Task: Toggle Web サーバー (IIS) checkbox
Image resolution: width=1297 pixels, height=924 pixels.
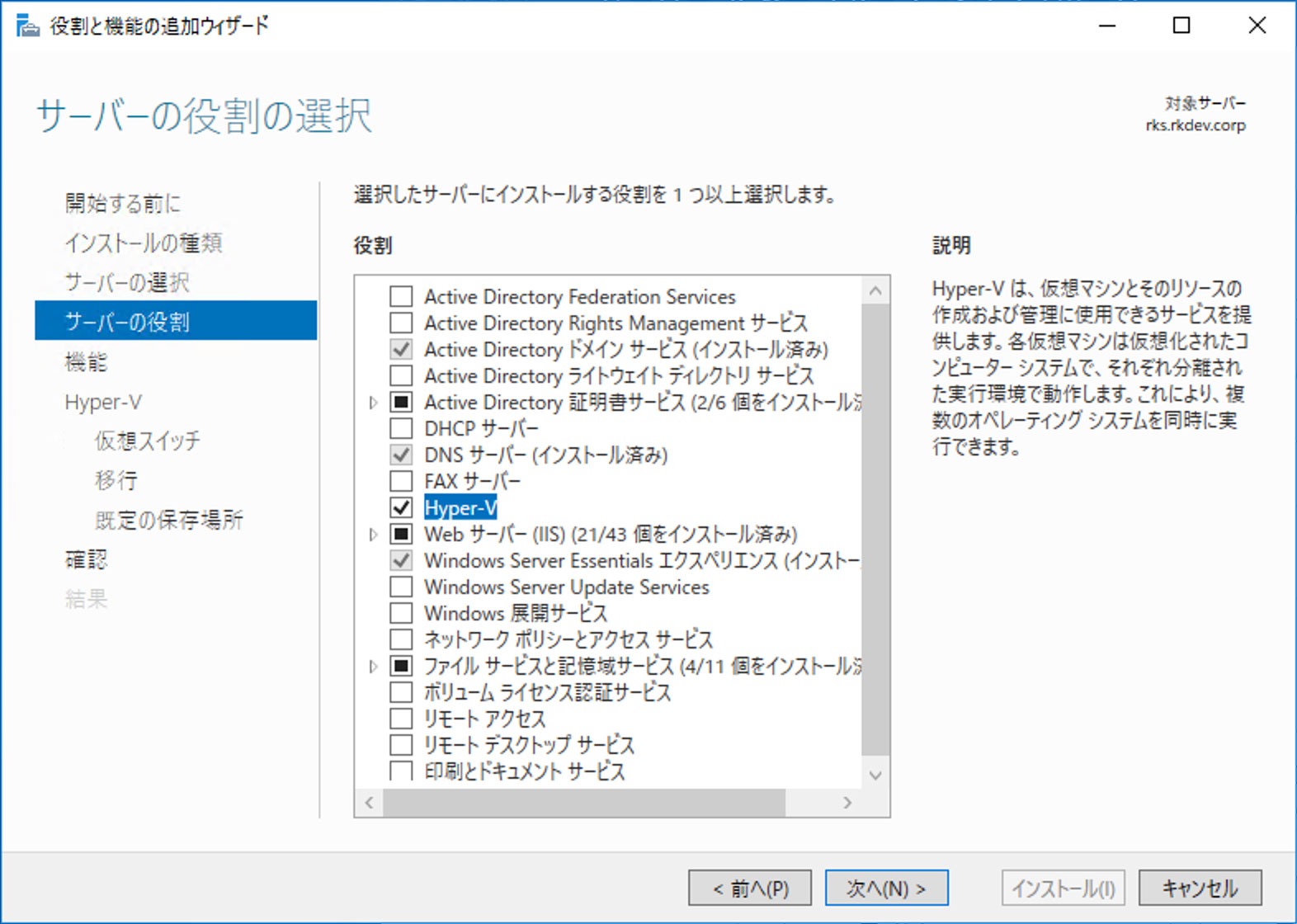Action: [x=401, y=534]
